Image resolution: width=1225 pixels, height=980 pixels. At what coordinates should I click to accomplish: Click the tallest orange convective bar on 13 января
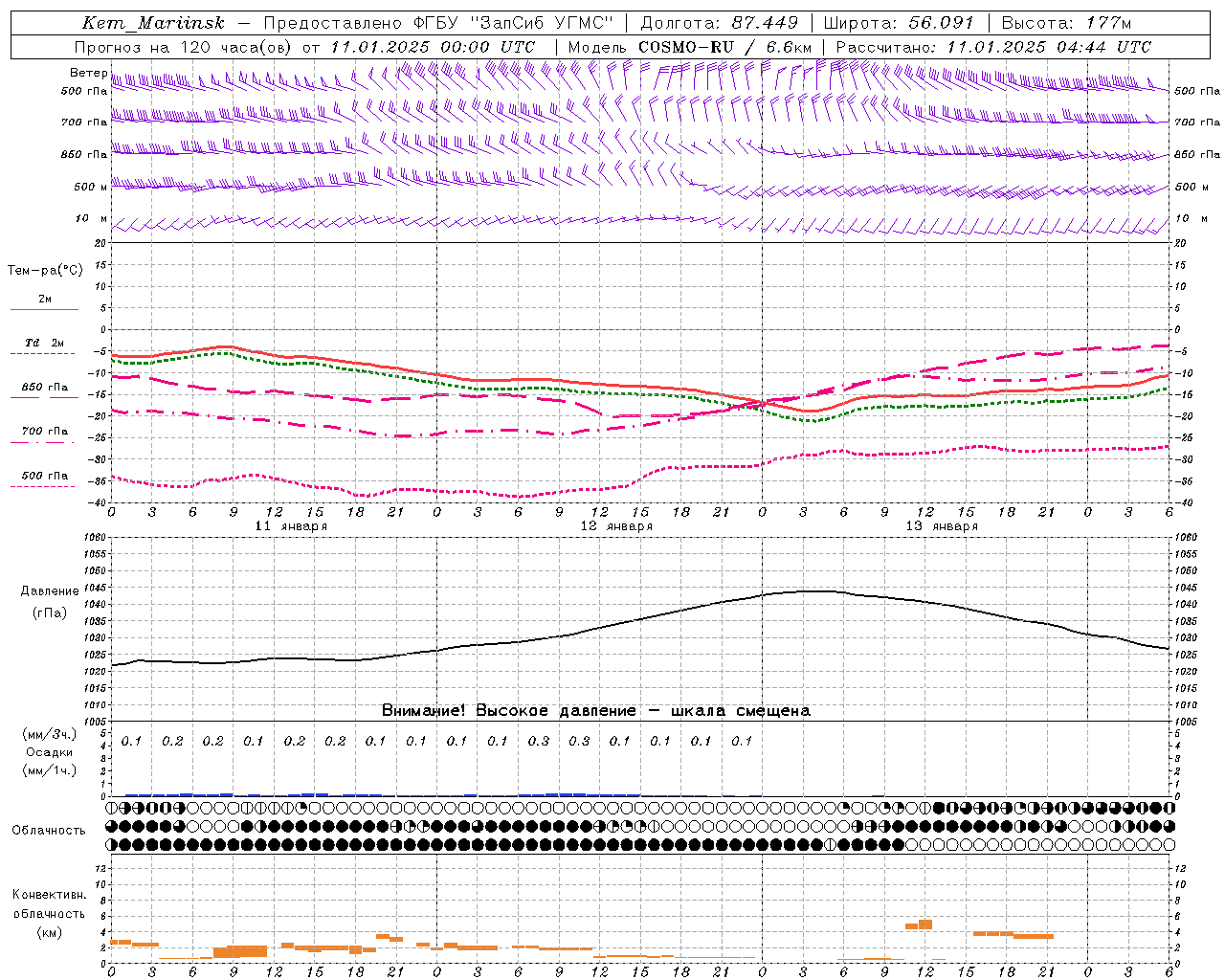pos(925,924)
